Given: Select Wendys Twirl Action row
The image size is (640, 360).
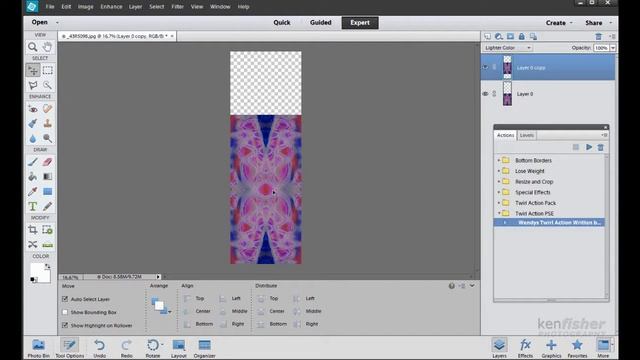Looking at the screenshot, I should [x=549, y=222].
